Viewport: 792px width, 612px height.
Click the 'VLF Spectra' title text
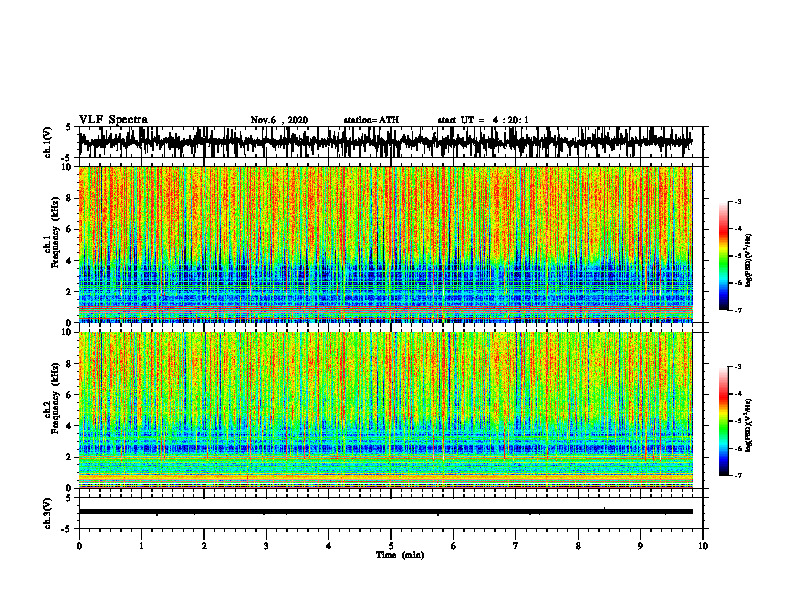(113, 120)
